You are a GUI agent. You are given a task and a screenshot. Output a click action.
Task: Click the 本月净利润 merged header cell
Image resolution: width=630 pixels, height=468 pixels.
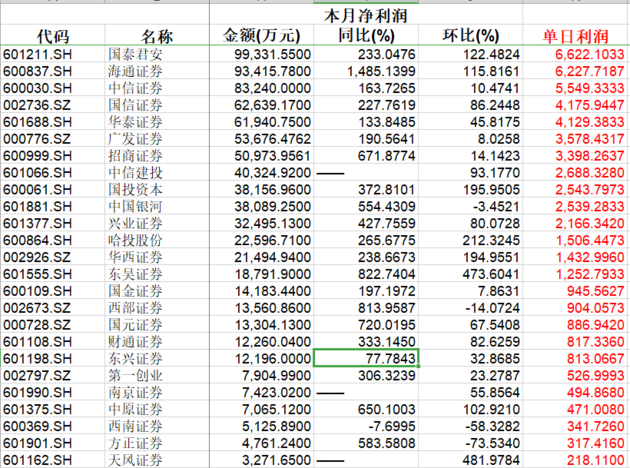[366, 15]
